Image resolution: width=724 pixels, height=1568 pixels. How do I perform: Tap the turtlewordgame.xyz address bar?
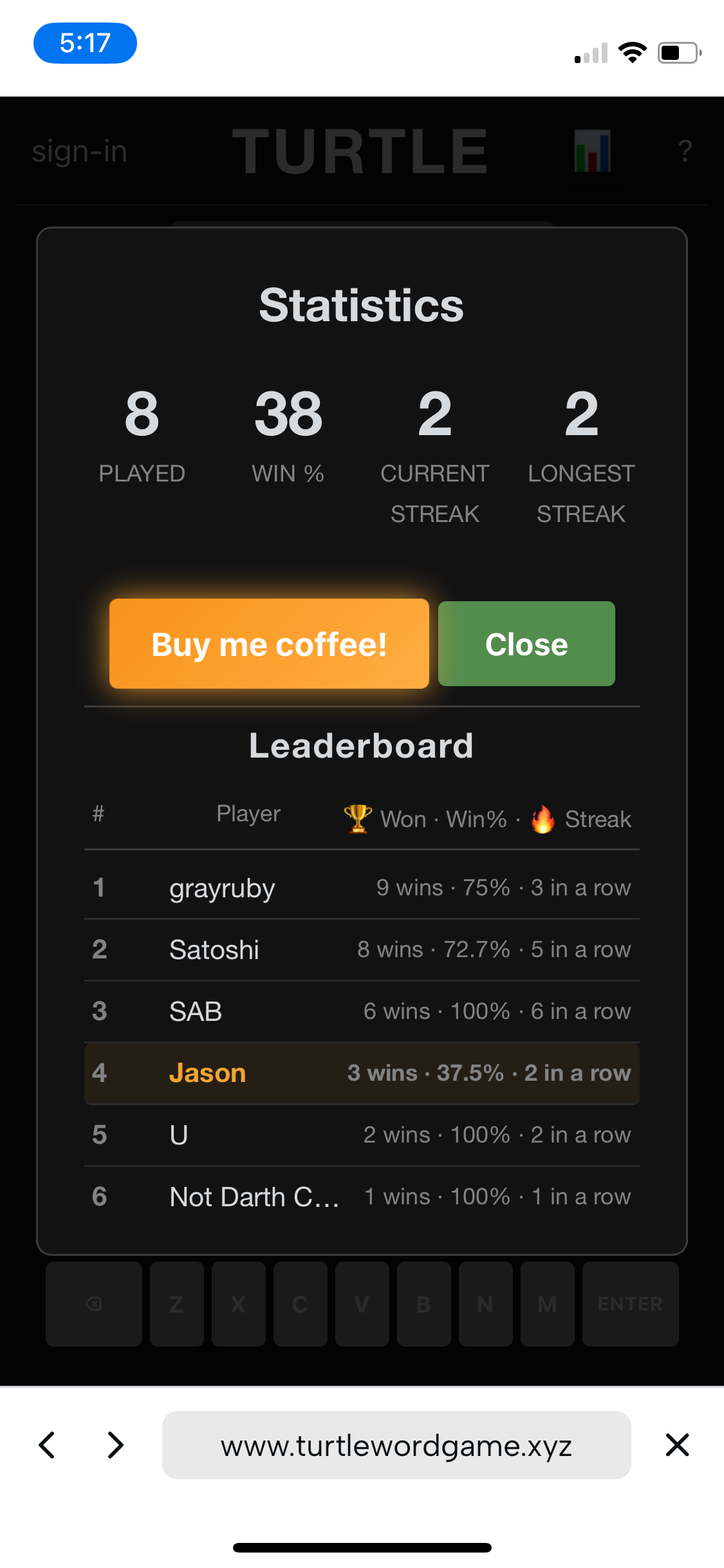pos(396,1445)
